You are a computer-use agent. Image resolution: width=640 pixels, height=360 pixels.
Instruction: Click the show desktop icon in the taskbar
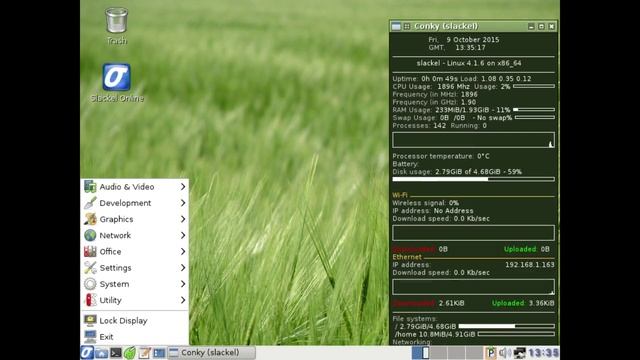[159, 353]
